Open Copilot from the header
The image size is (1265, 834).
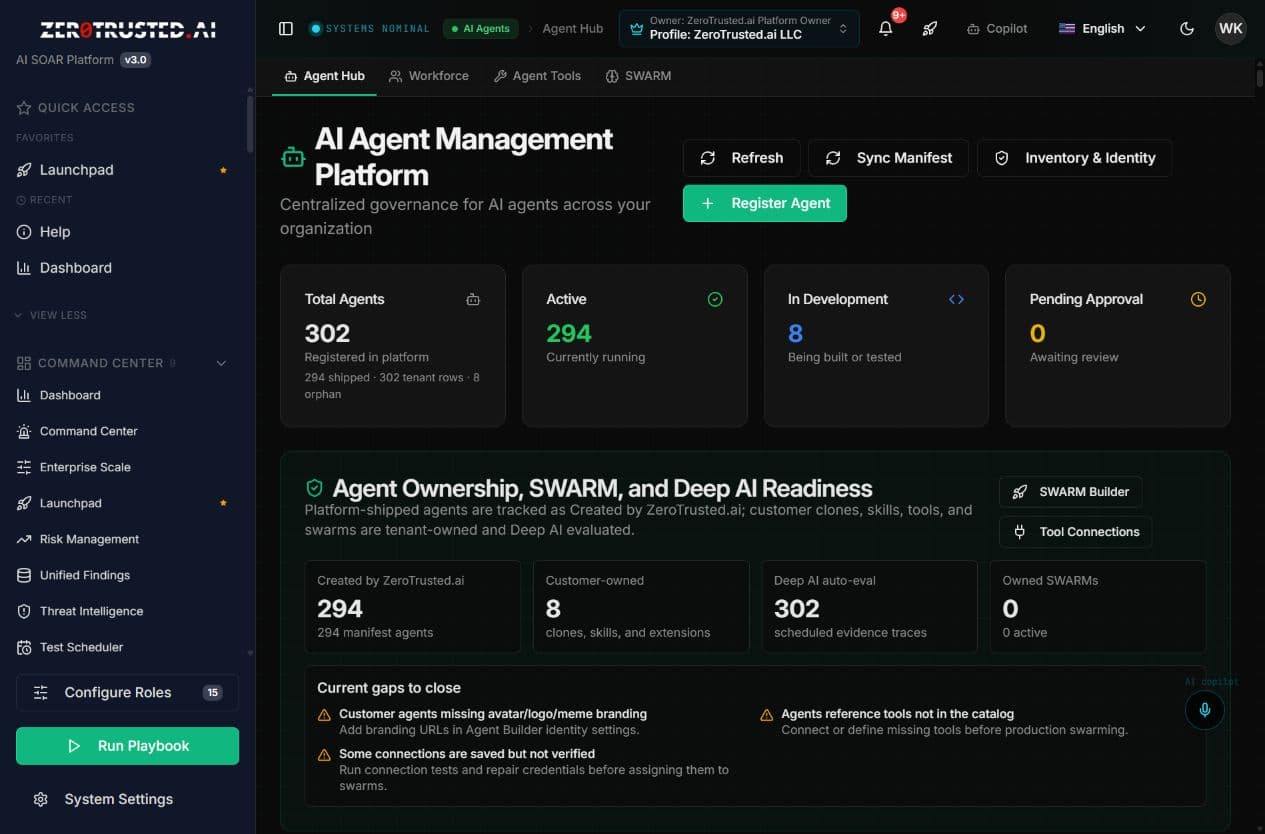997,28
